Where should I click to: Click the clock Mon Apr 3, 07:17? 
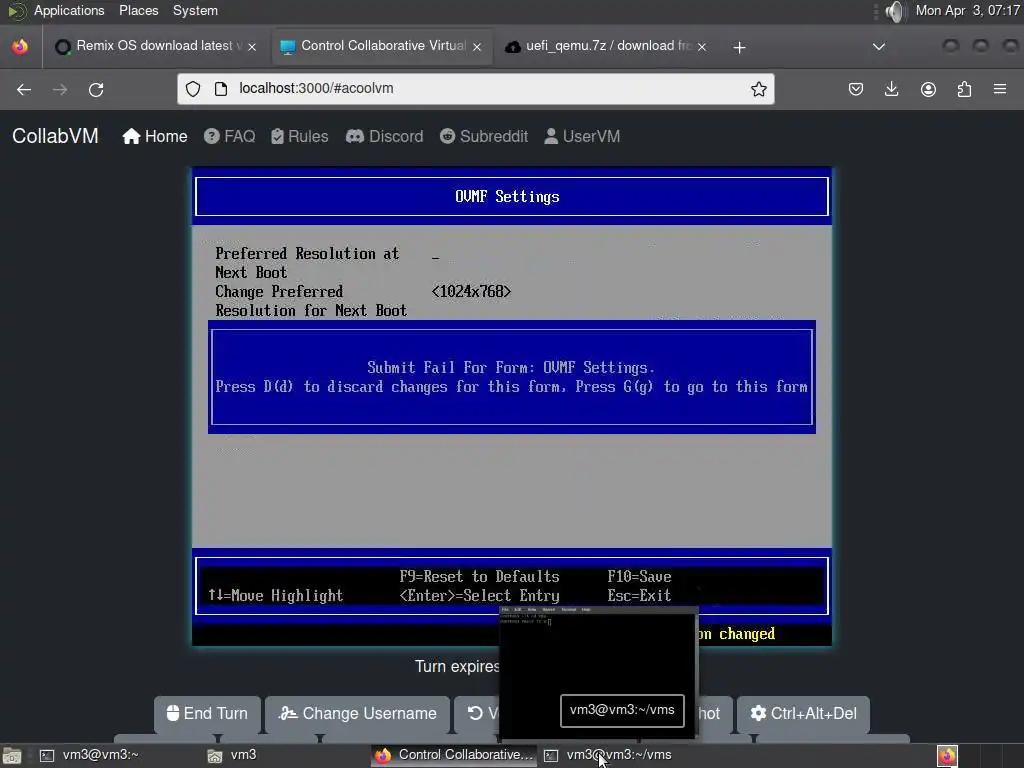(967, 10)
